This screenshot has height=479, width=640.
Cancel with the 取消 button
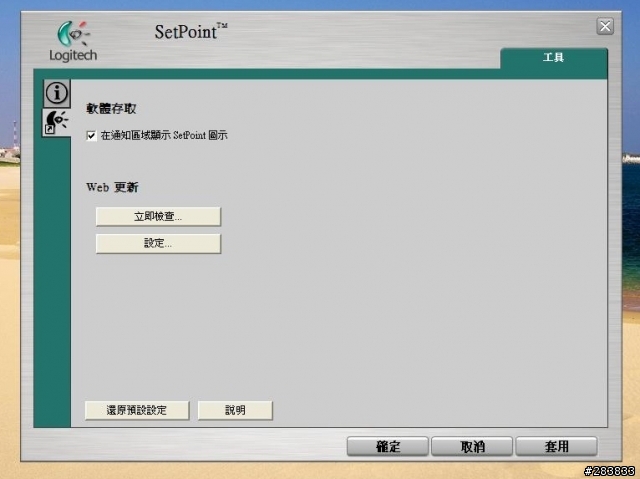click(x=472, y=446)
